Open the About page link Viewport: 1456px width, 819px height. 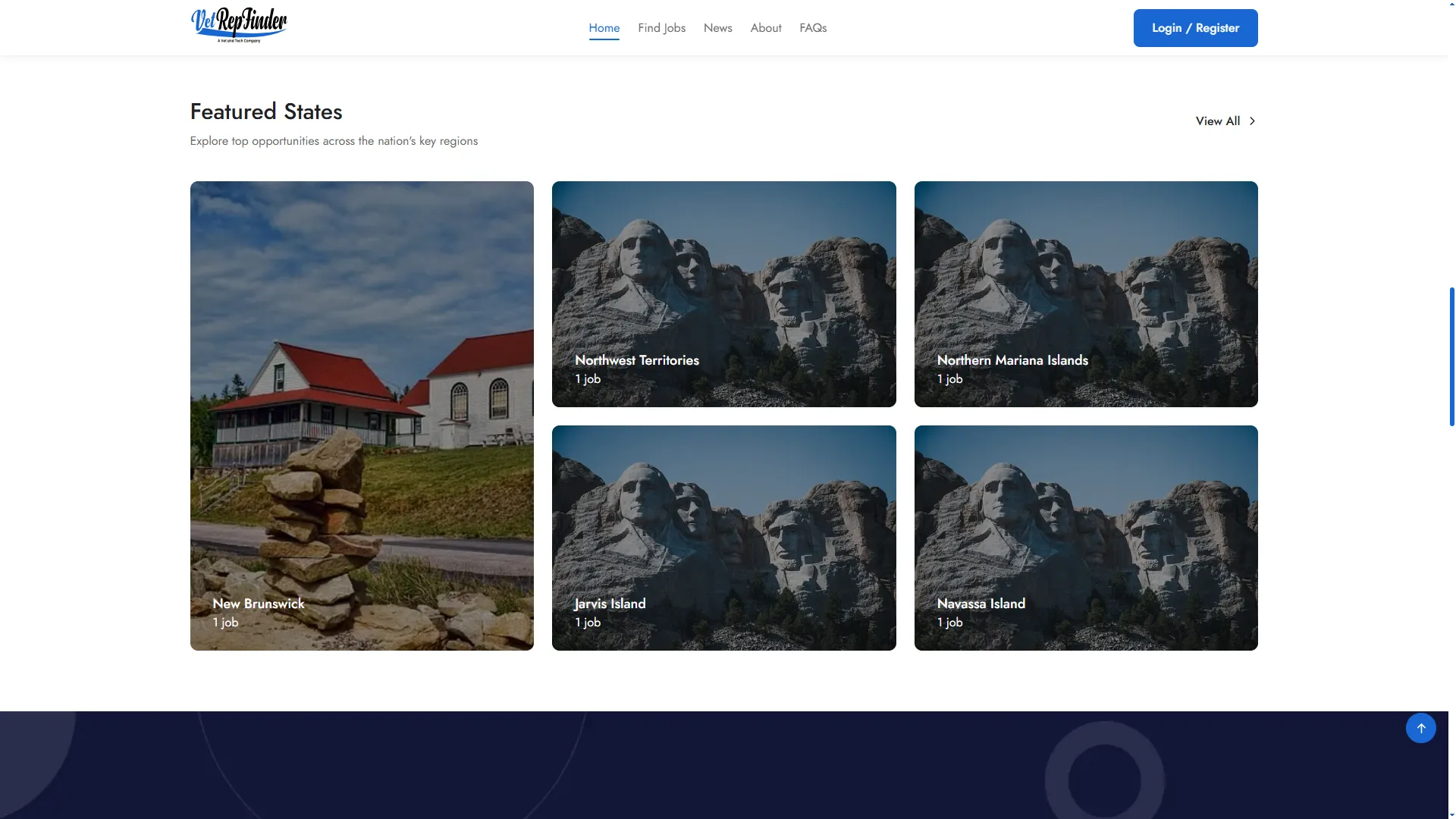click(x=765, y=28)
